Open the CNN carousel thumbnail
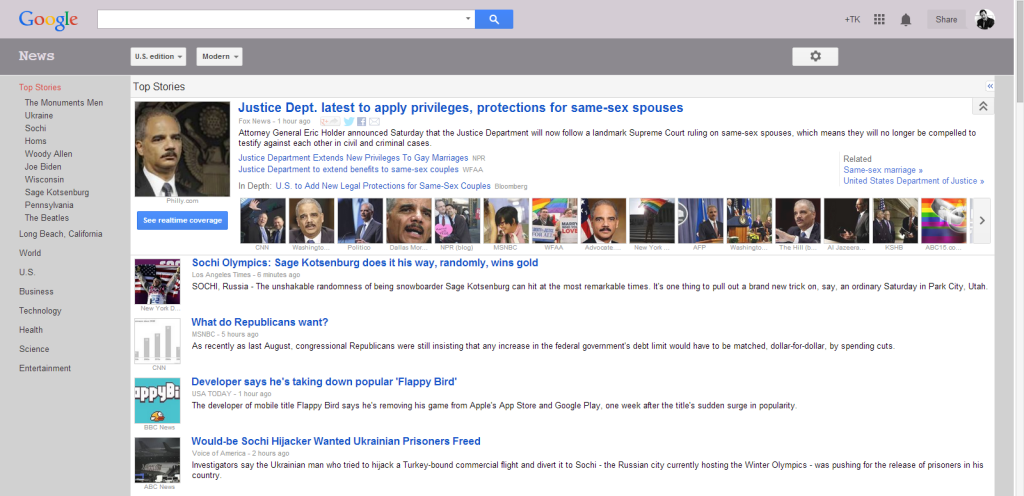The height and width of the screenshot is (496, 1024). [x=263, y=221]
